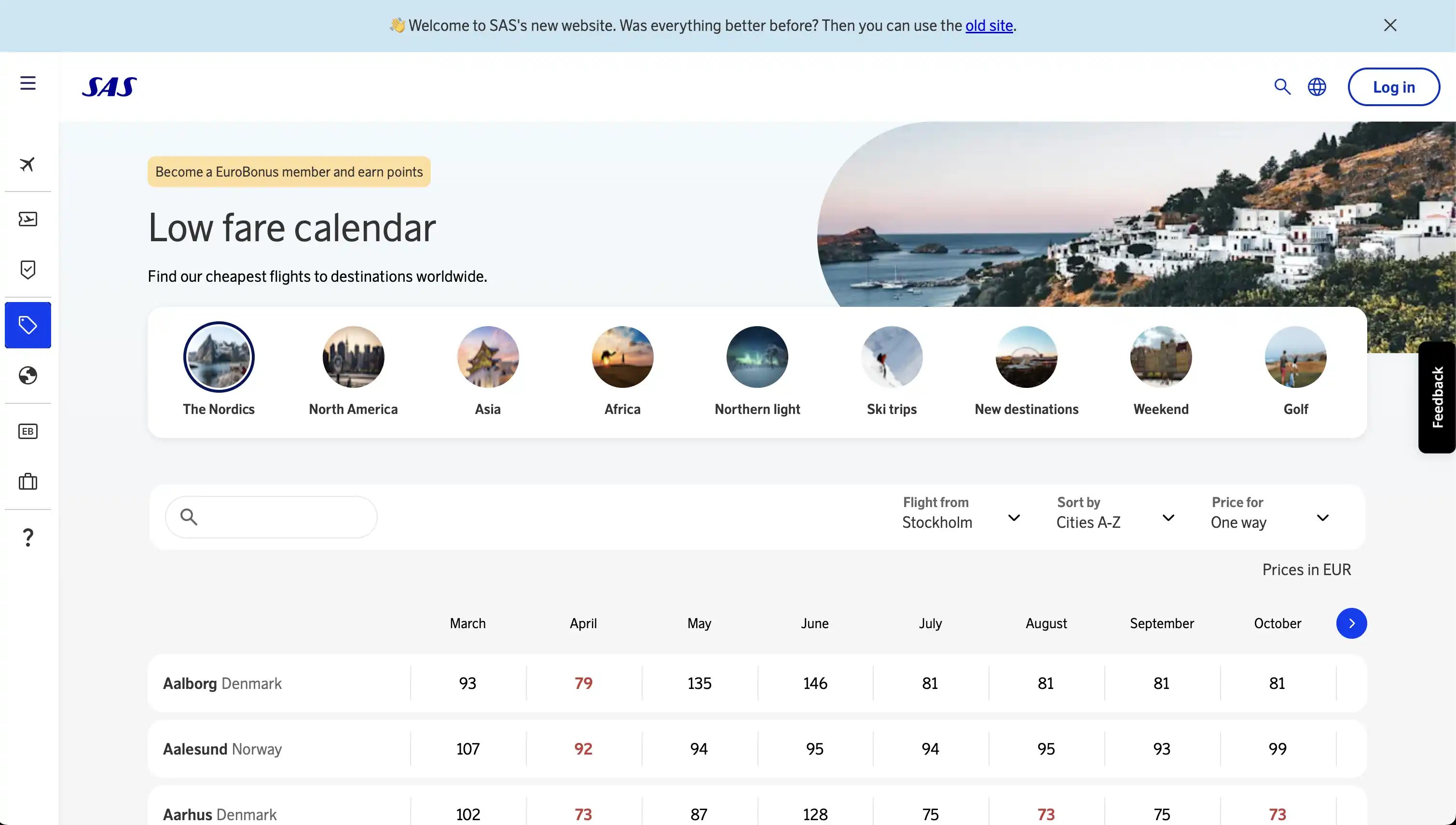Select the price tag offers sidebar icon
Viewport: 1456px width, 825px height.
click(x=28, y=325)
